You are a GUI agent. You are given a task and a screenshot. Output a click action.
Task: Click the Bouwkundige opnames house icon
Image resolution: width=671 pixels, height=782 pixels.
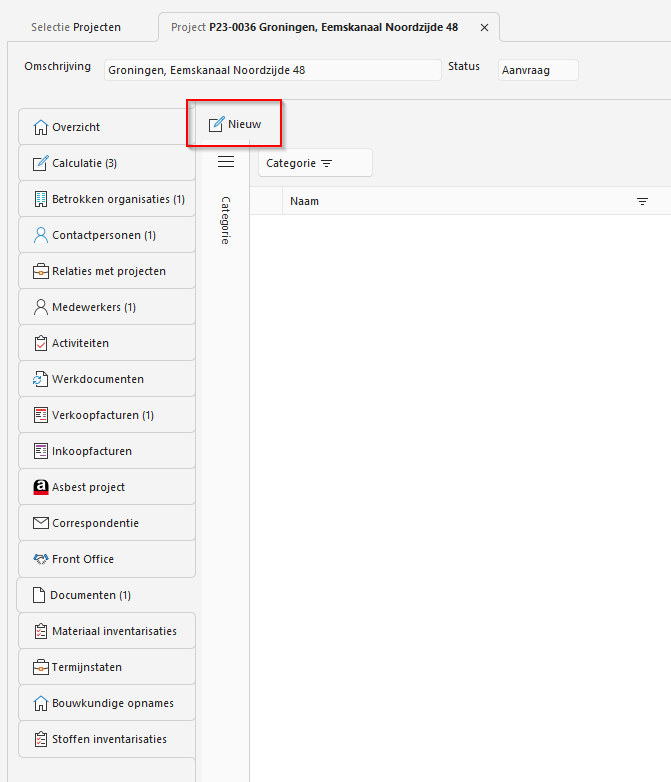tap(40, 703)
